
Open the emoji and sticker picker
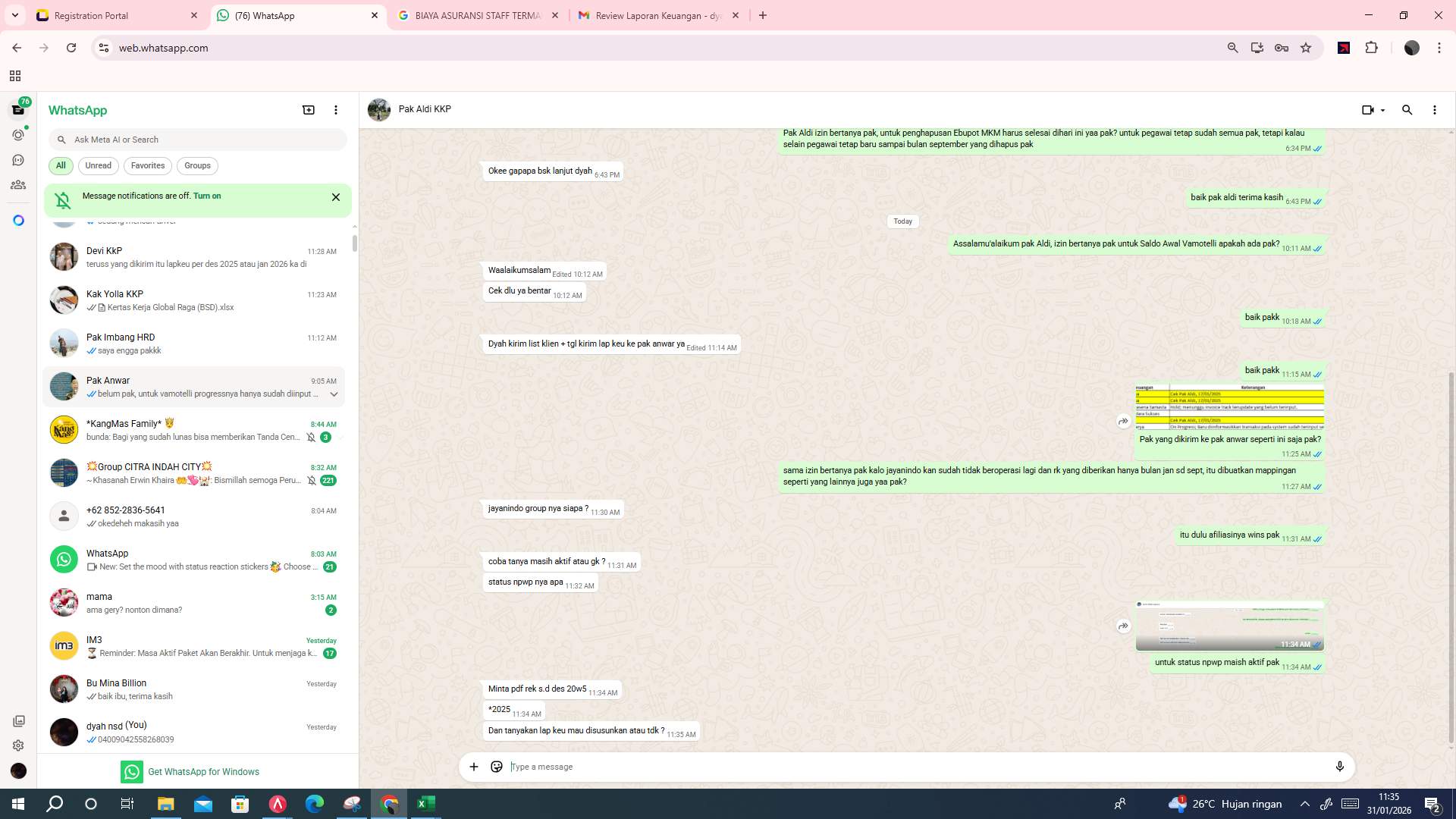coord(497,767)
